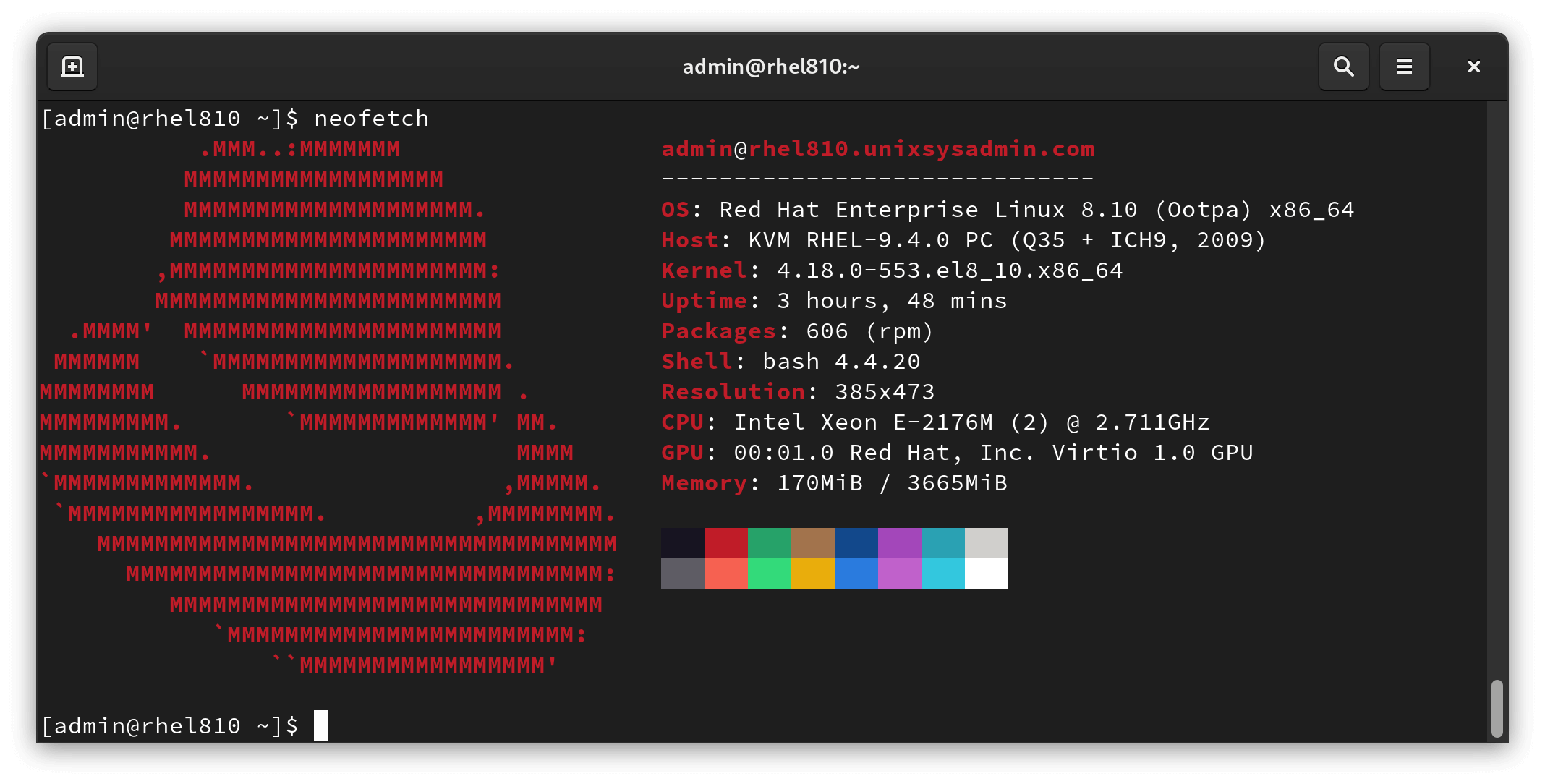This screenshot has height=784, width=1545.
Task: Click the bright green swatch in the palette
Action: (769, 574)
